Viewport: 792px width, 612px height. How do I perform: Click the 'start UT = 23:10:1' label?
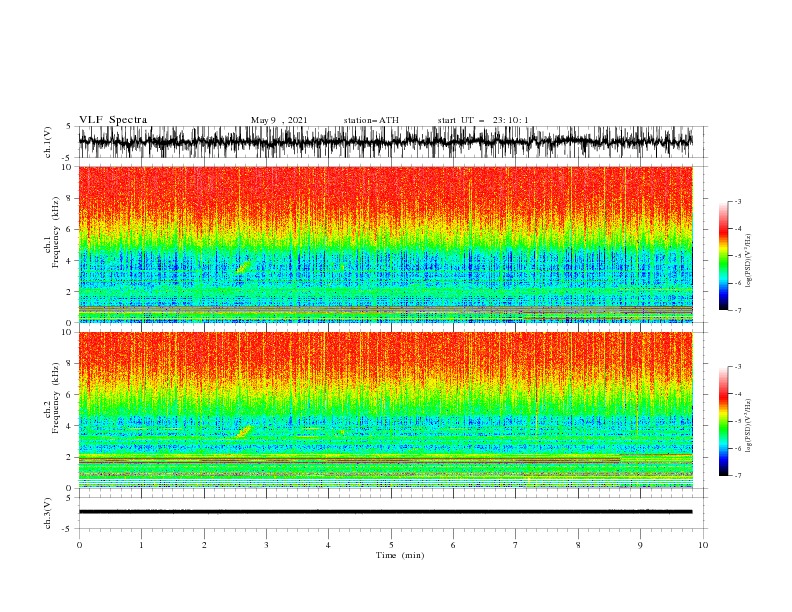coord(483,120)
